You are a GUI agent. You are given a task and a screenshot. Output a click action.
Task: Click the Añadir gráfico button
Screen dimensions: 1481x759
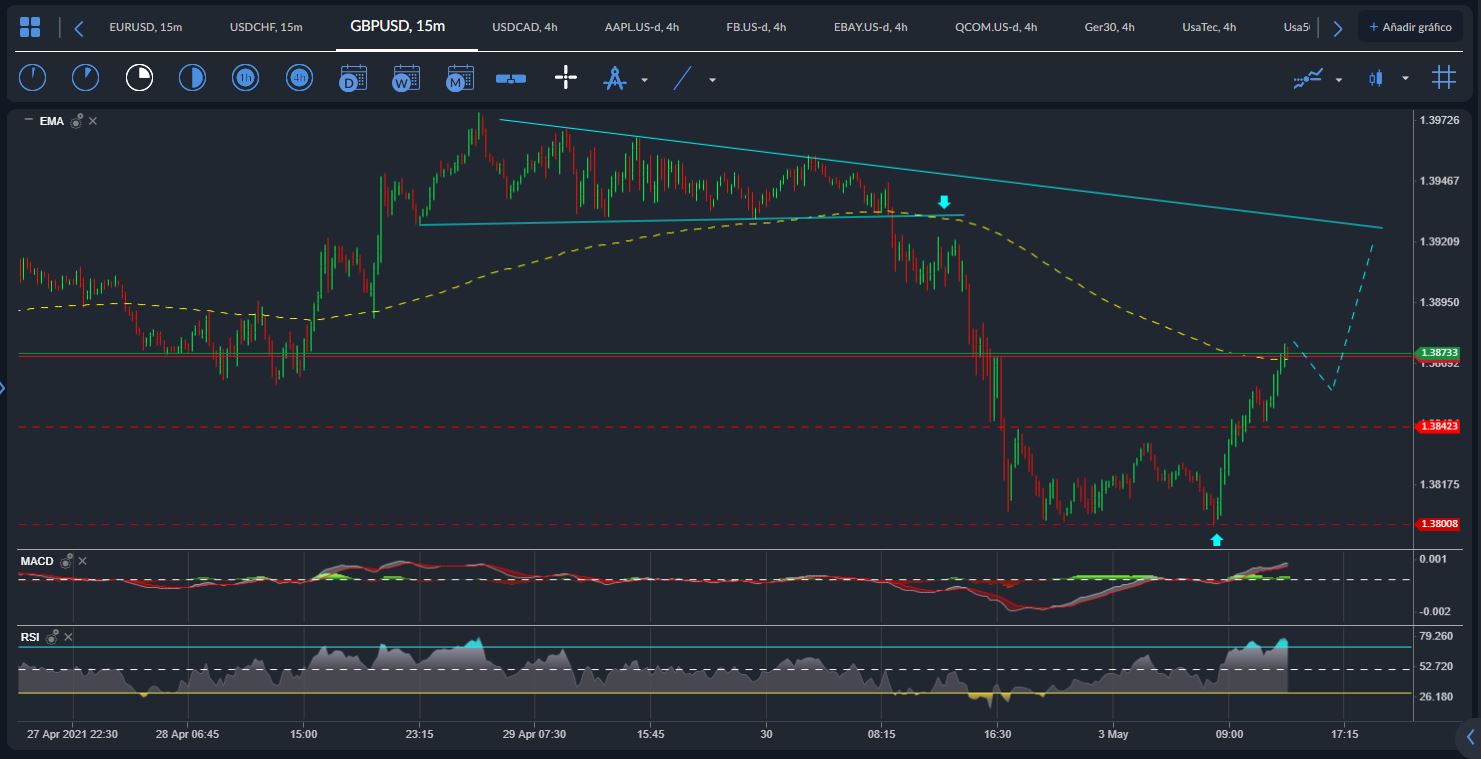point(1410,27)
